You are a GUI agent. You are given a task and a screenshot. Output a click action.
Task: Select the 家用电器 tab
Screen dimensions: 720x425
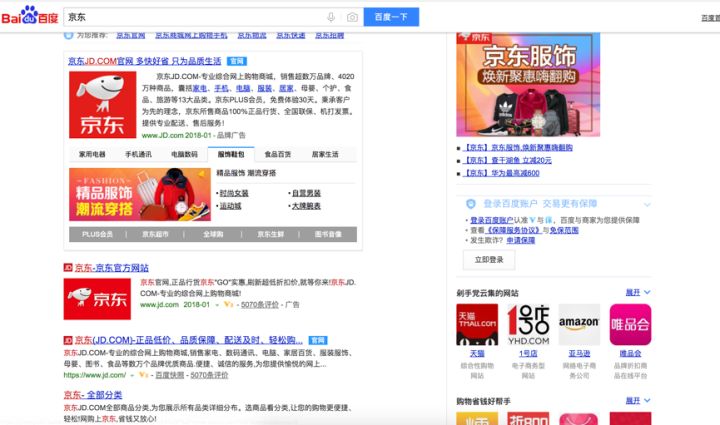pyautogui.click(x=92, y=154)
